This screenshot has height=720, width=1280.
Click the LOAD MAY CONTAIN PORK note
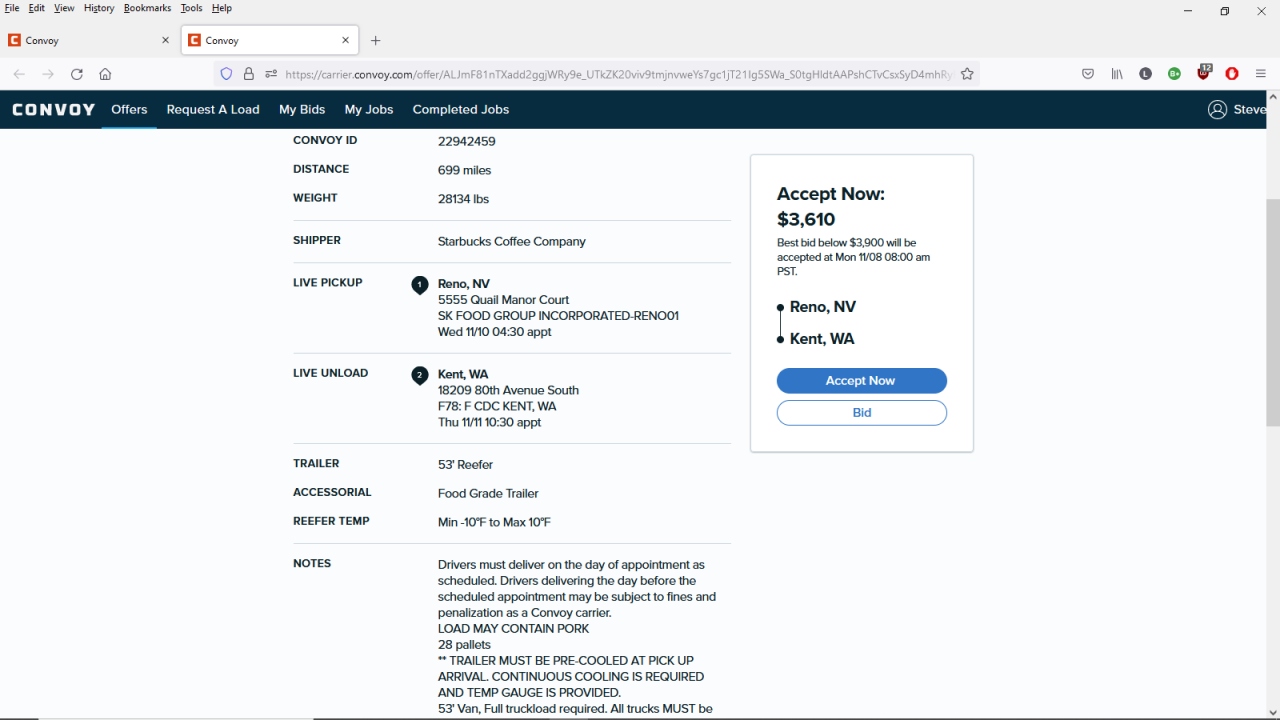(513, 629)
